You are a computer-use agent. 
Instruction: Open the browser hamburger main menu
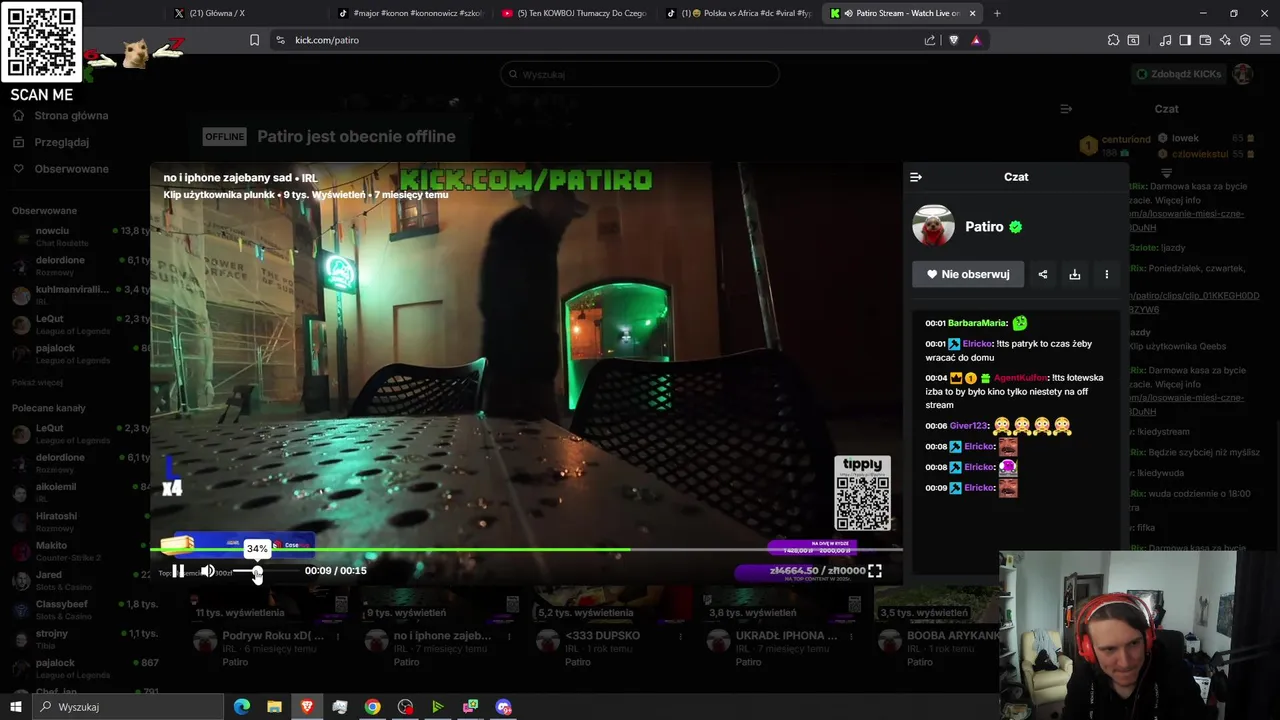point(1266,40)
